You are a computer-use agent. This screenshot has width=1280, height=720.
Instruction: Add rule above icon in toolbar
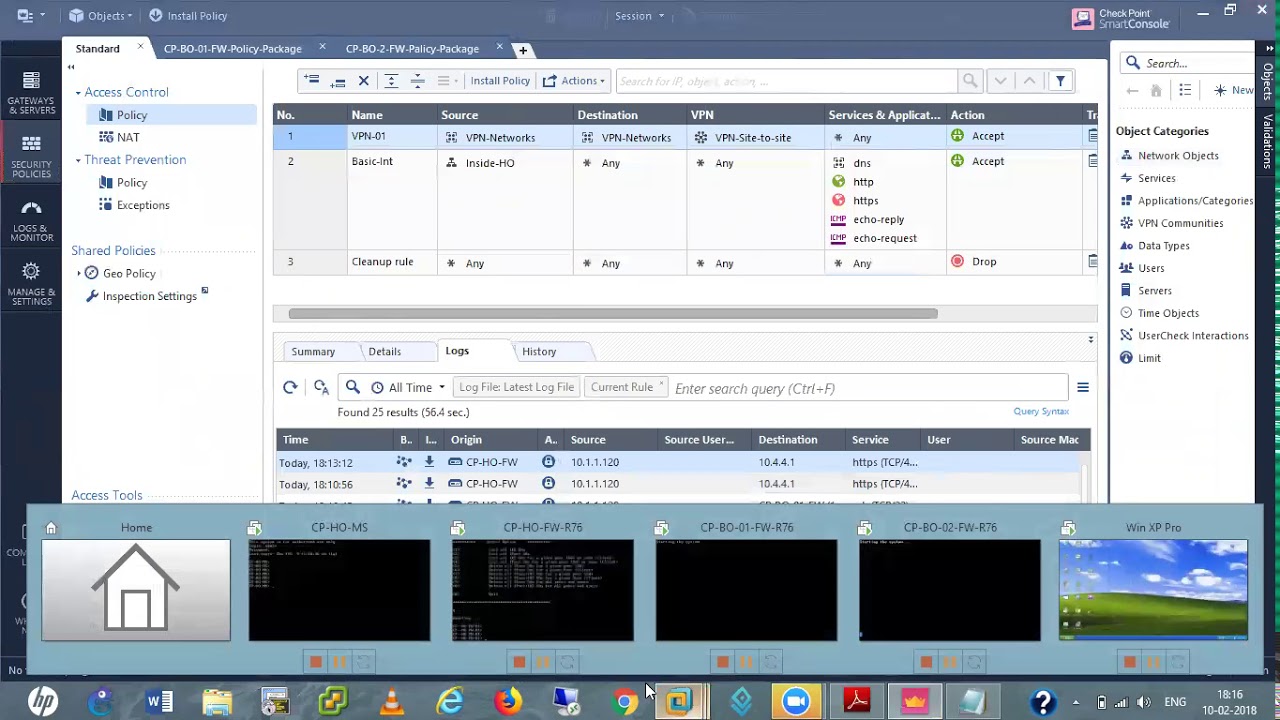pyautogui.click(x=312, y=81)
